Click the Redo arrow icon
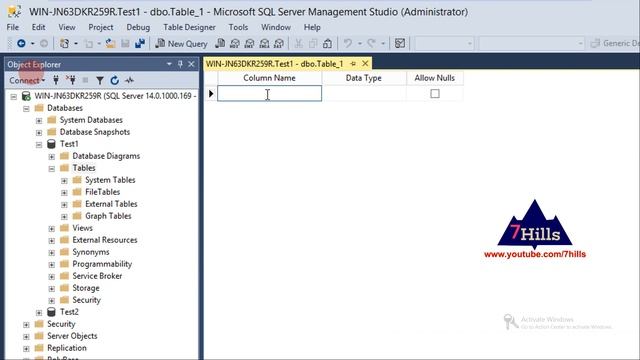Screen dimensions: 640x360 (x=371, y=43)
